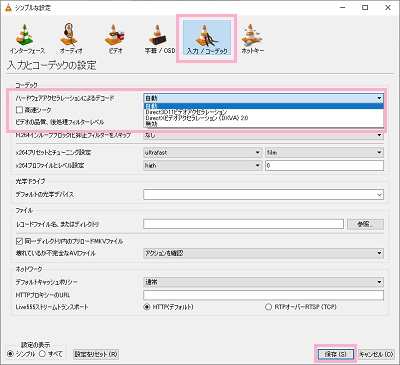
Task: Click the VLC cone icon in title bar
Action: pyautogui.click(x=8, y=7)
